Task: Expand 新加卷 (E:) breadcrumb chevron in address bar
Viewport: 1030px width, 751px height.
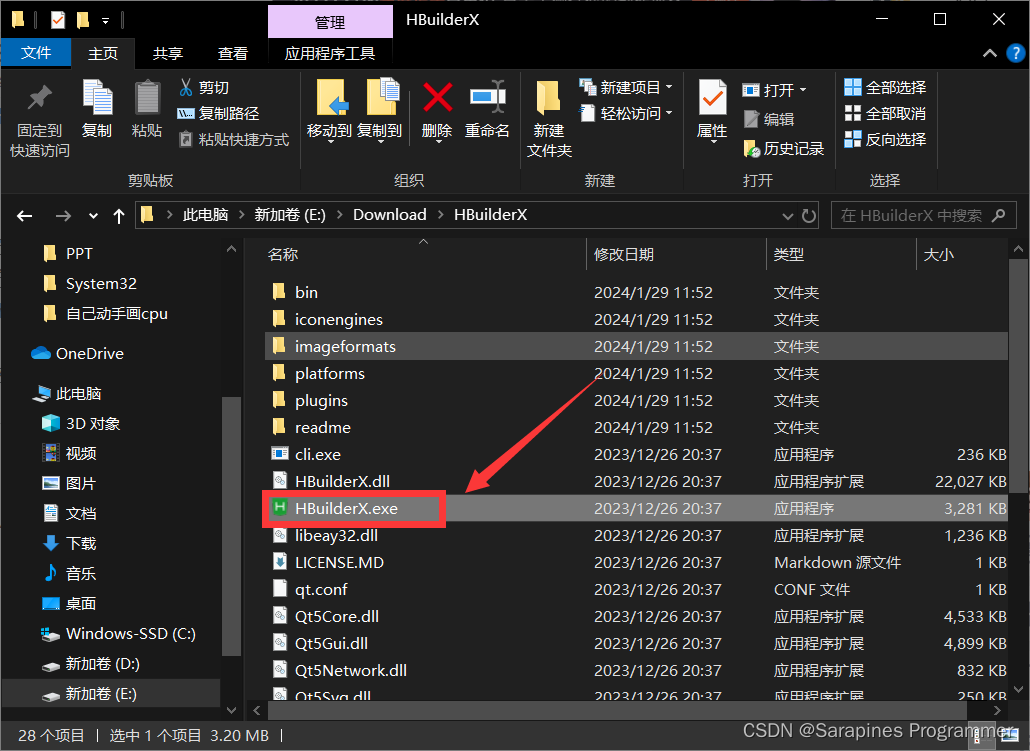Action: click(339, 215)
